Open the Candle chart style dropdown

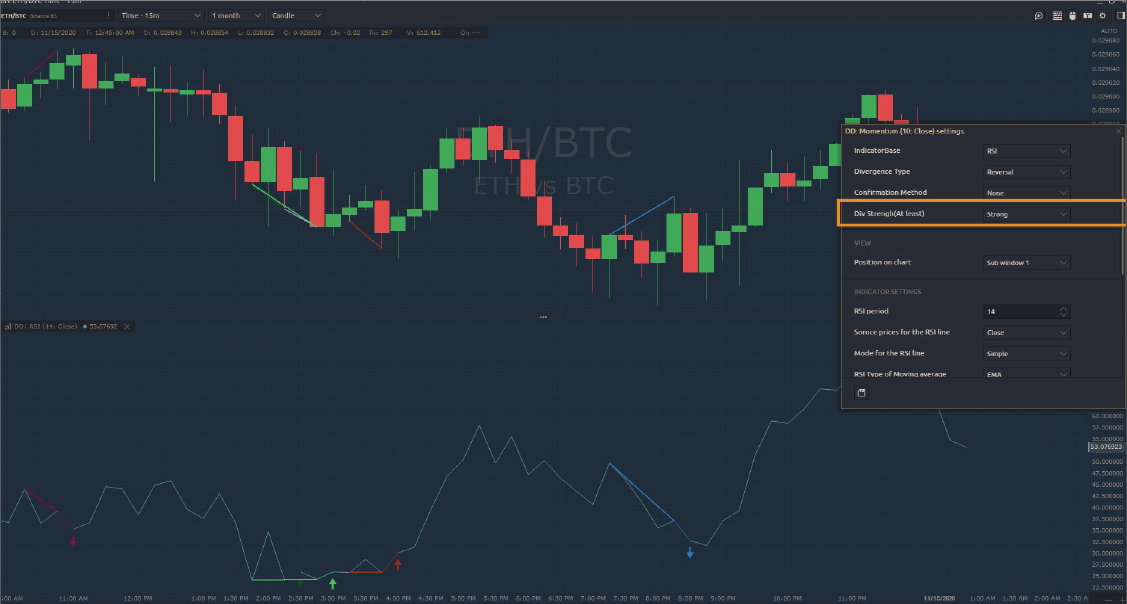(x=297, y=16)
